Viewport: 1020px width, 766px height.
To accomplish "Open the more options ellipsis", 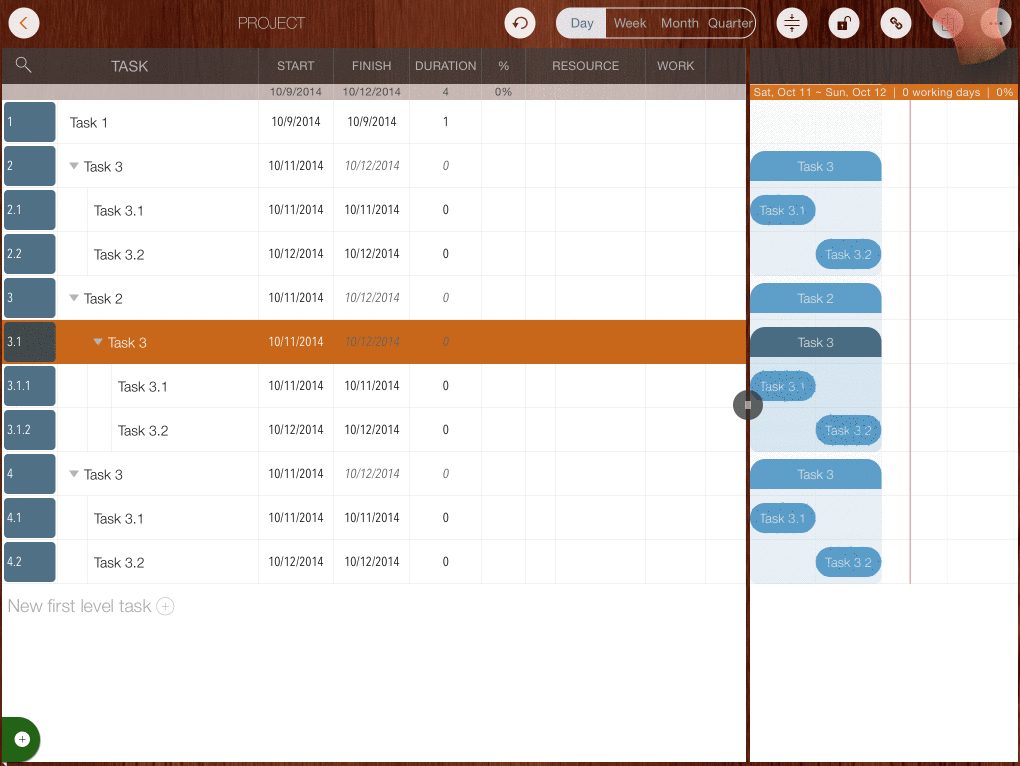I will [x=996, y=23].
